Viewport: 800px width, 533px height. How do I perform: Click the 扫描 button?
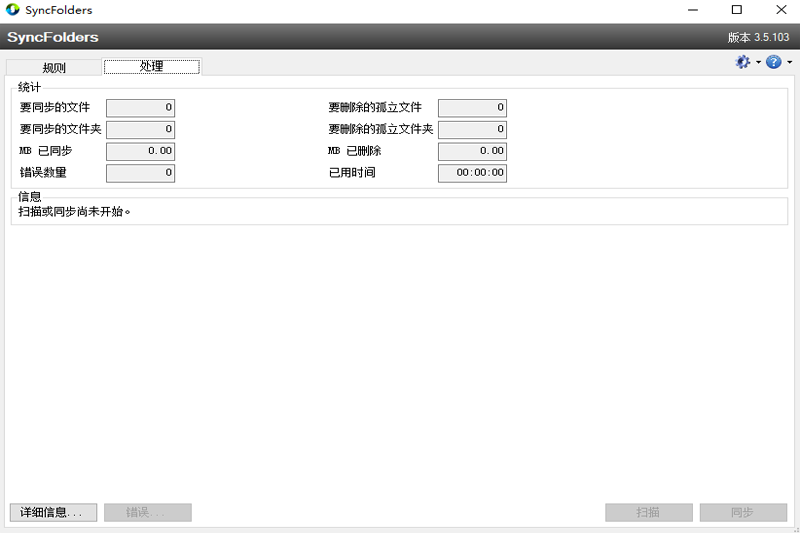pos(648,512)
